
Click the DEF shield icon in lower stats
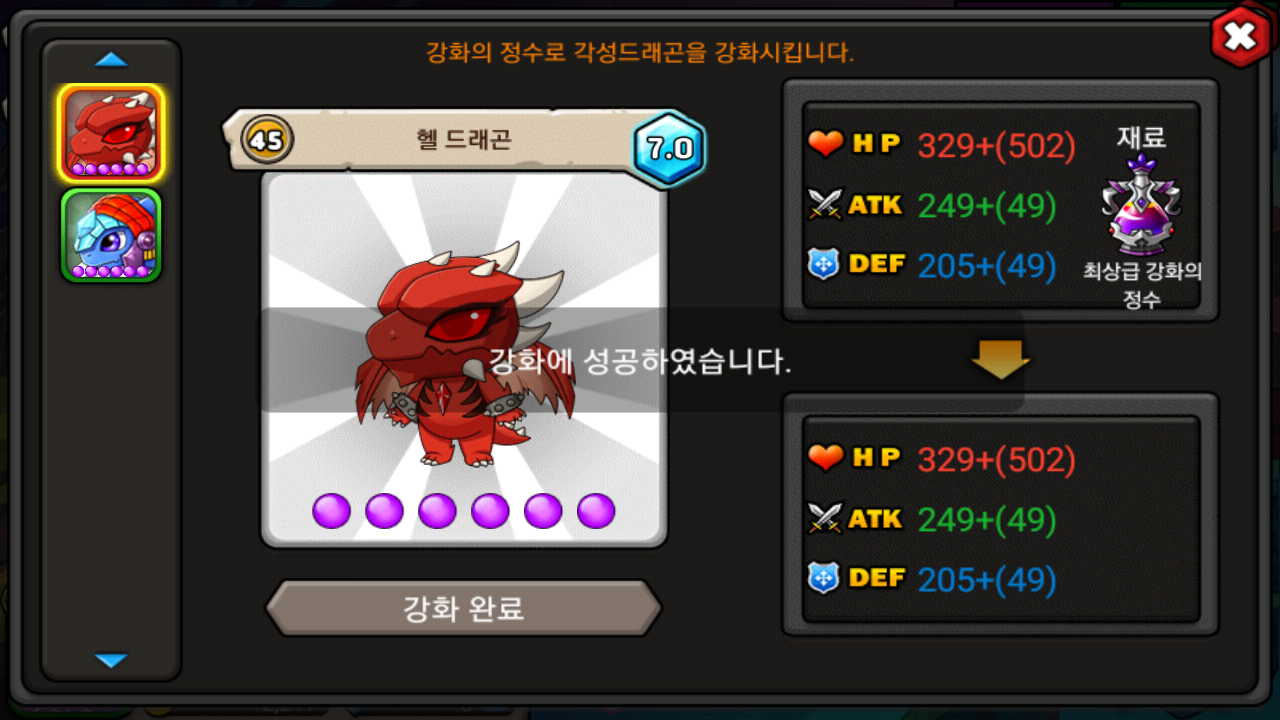(x=824, y=578)
